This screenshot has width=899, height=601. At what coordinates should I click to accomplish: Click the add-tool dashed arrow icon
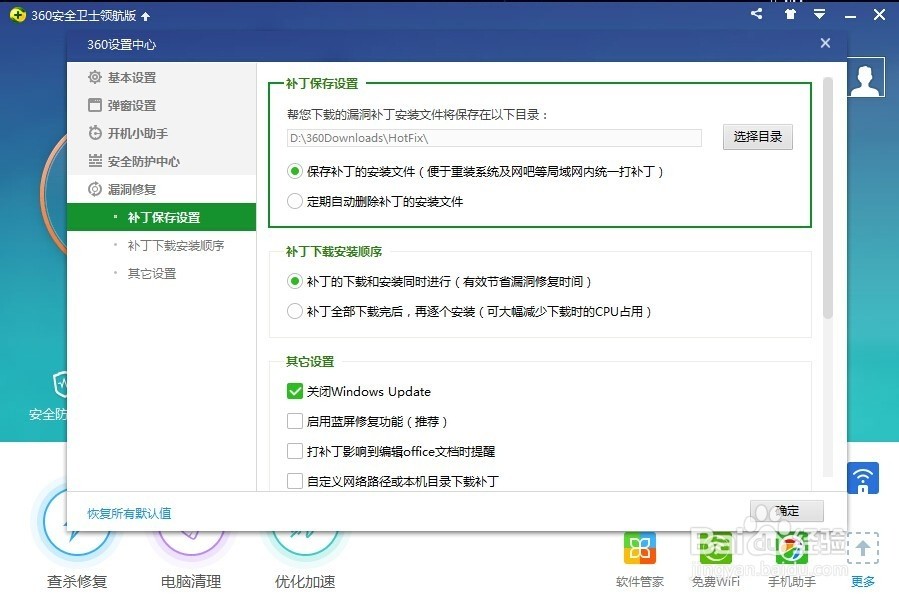[863, 549]
